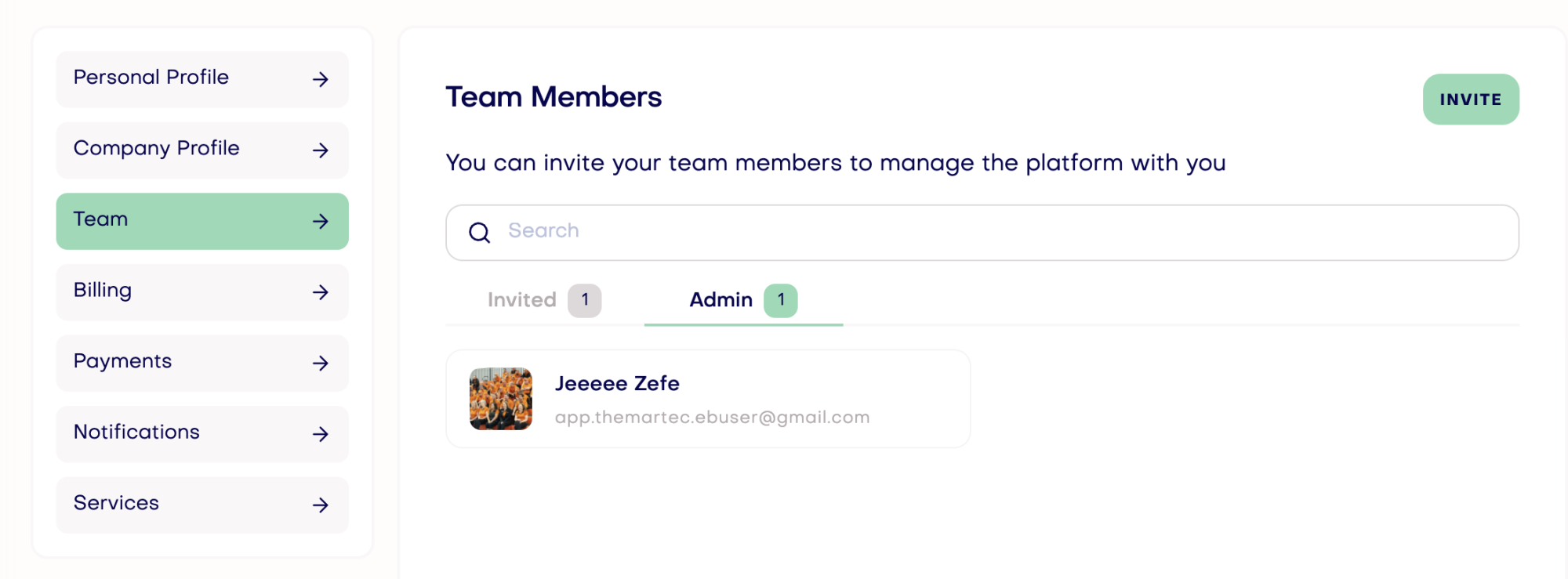Focus the team member Search field
The image size is (1568, 579).
click(x=982, y=233)
